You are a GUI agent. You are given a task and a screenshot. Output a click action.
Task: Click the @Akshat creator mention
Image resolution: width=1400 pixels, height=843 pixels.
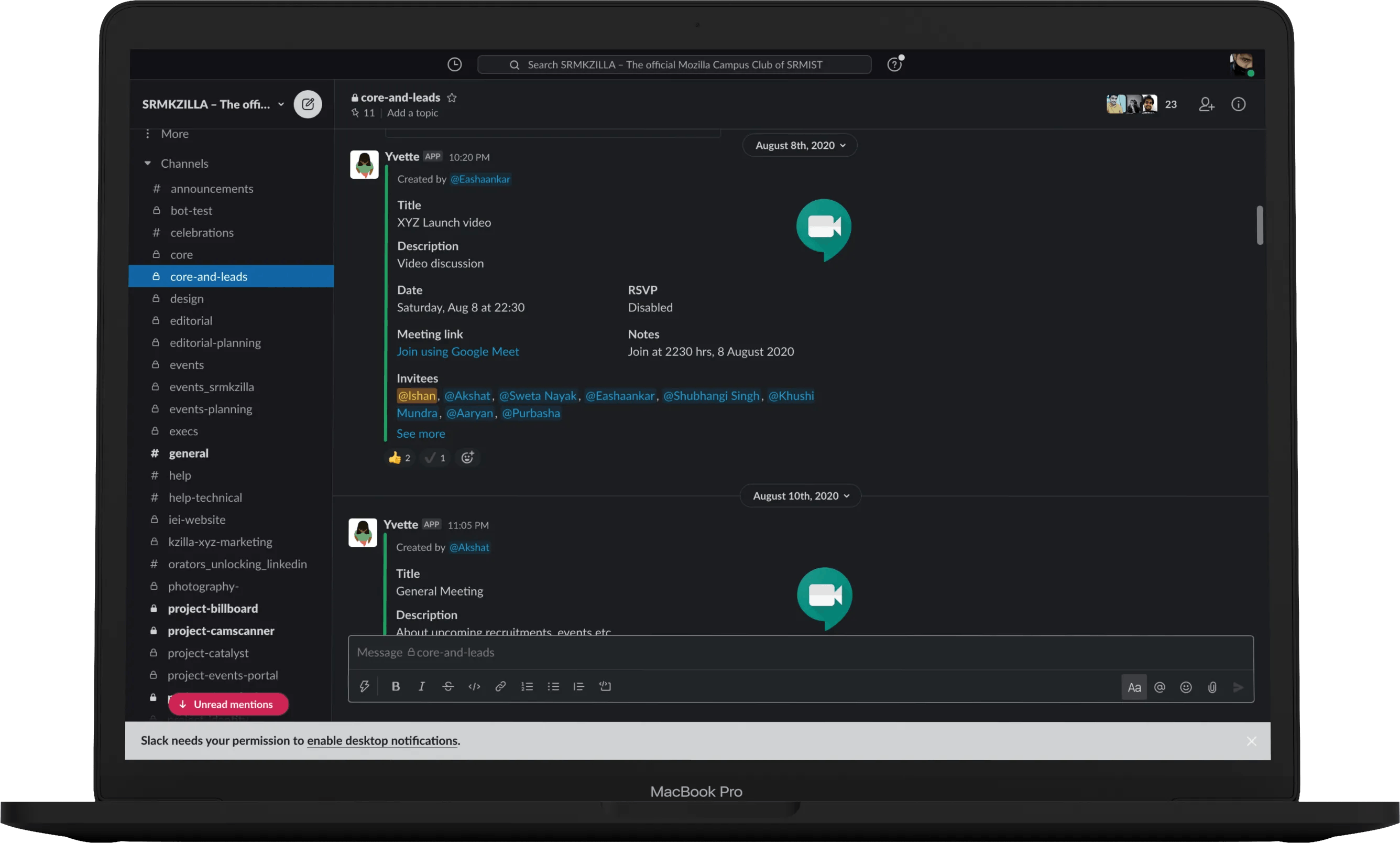coord(469,547)
